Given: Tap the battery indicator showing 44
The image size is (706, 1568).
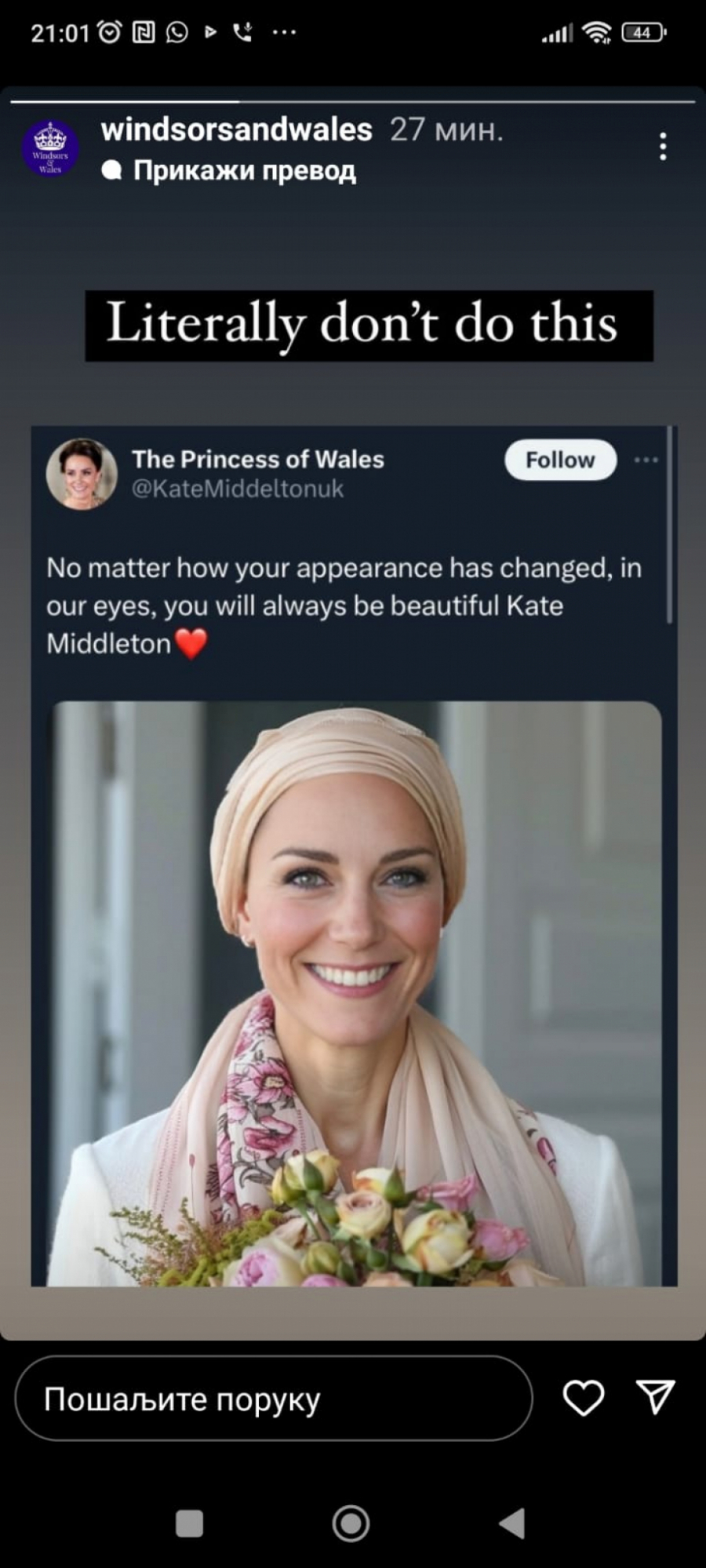Looking at the screenshot, I should coord(643,32).
